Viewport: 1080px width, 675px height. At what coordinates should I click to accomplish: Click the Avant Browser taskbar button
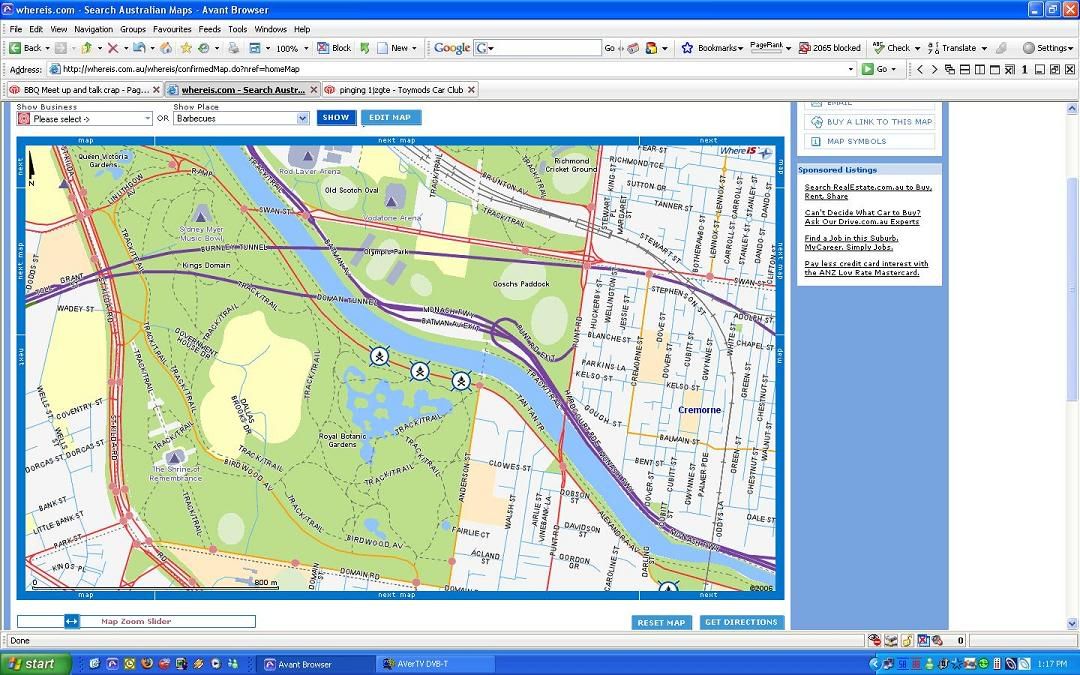(316, 665)
